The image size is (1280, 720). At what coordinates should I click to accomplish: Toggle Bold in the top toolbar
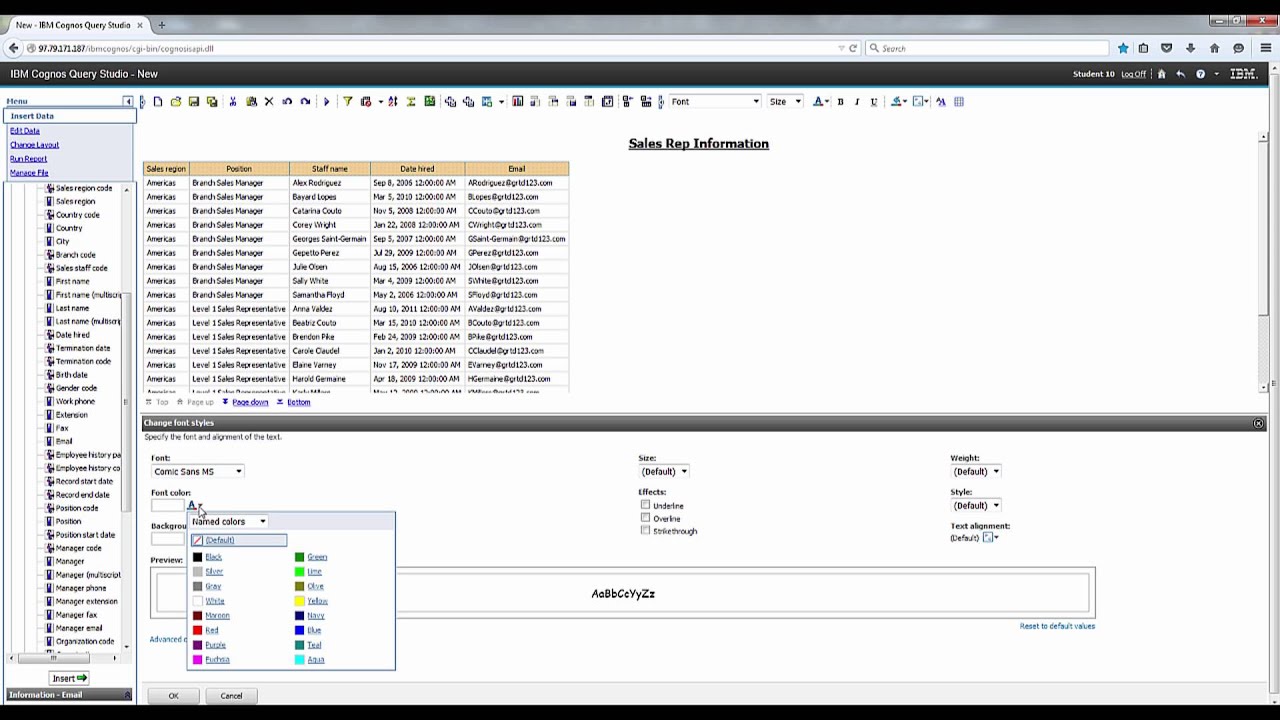pyautogui.click(x=840, y=101)
